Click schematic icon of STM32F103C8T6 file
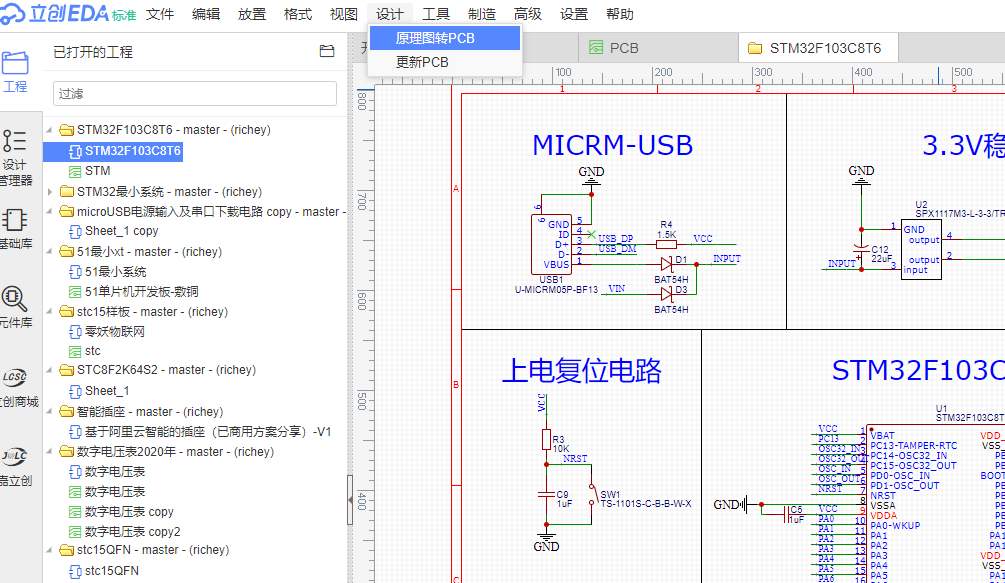Image resolution: width=1005 pixels, height=583 pixels. click(x=75, y=151)
